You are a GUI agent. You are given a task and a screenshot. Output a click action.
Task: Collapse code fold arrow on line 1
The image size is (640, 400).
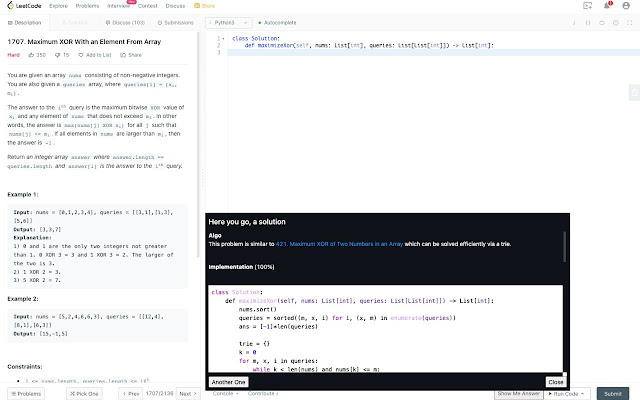223,38
